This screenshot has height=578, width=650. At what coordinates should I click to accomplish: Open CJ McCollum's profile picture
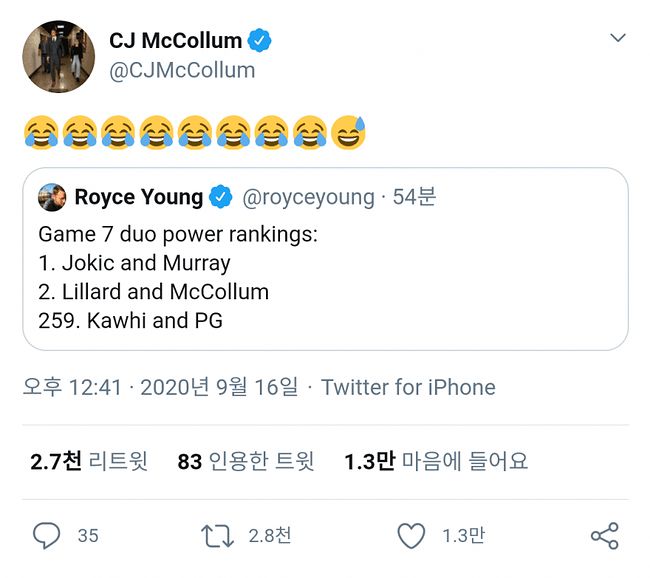click(59, 56)
